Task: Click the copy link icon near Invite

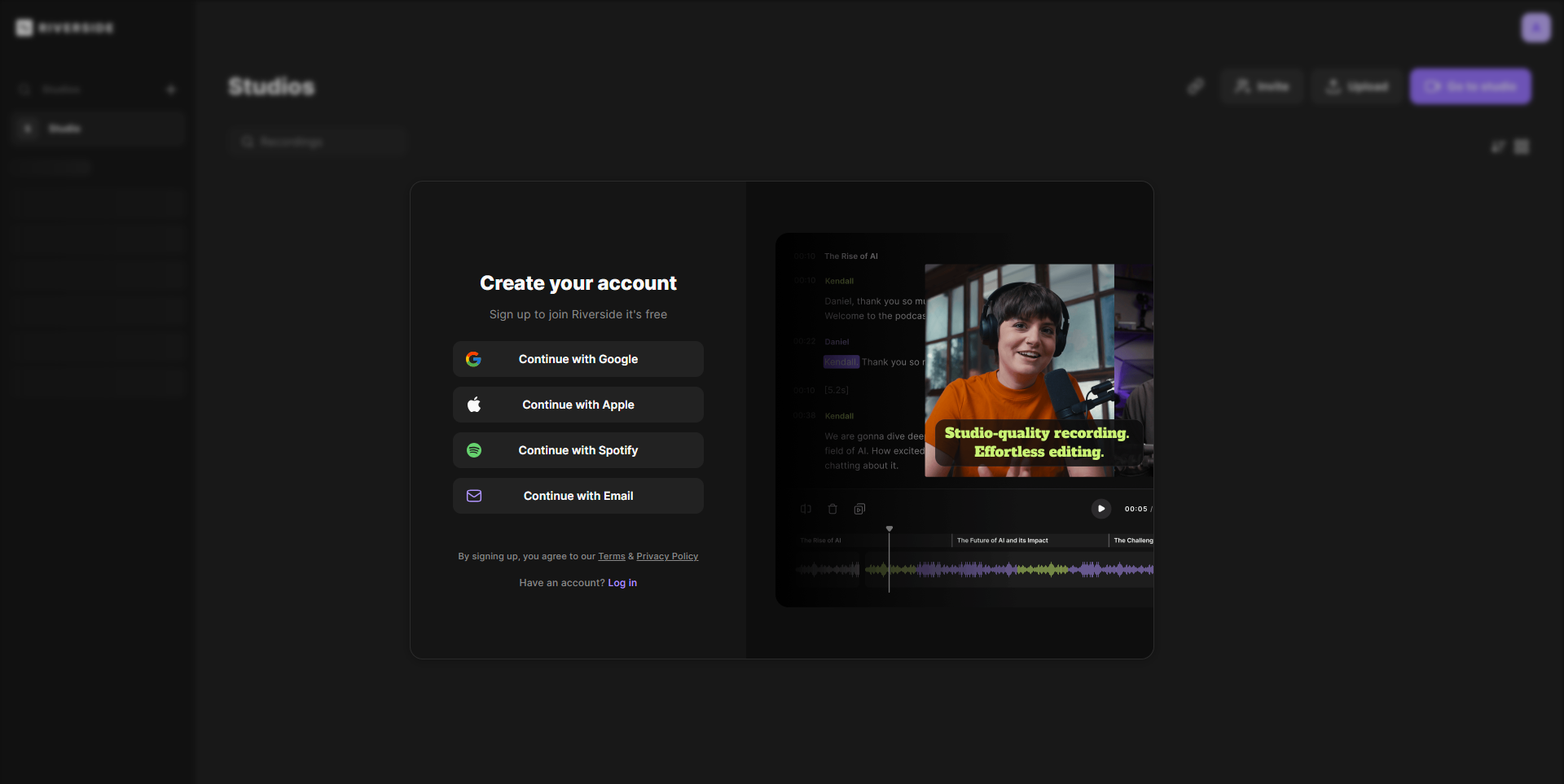Action: click(x=1196, y=86)
